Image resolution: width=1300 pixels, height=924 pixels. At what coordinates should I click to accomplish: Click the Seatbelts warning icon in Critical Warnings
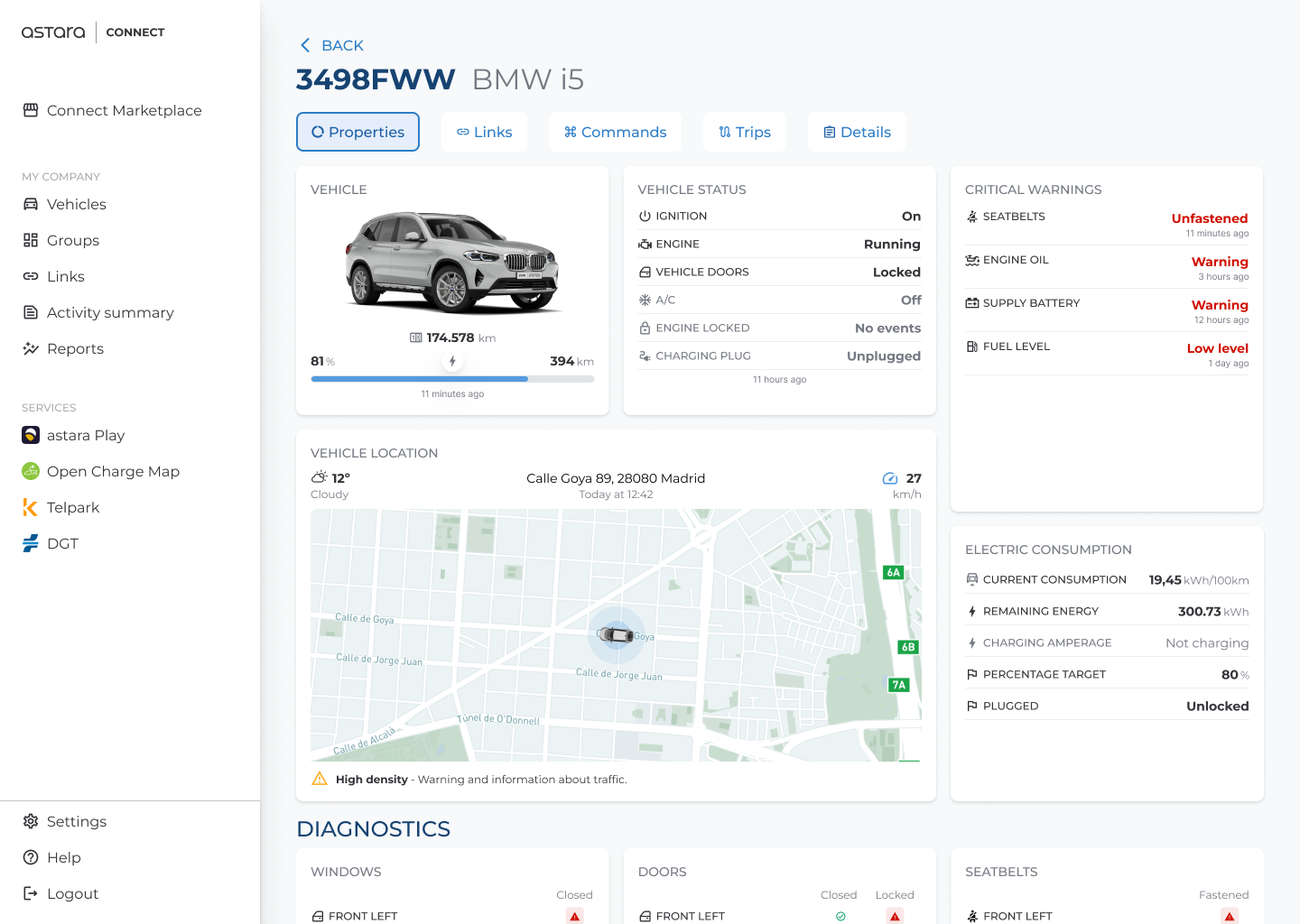972,217
